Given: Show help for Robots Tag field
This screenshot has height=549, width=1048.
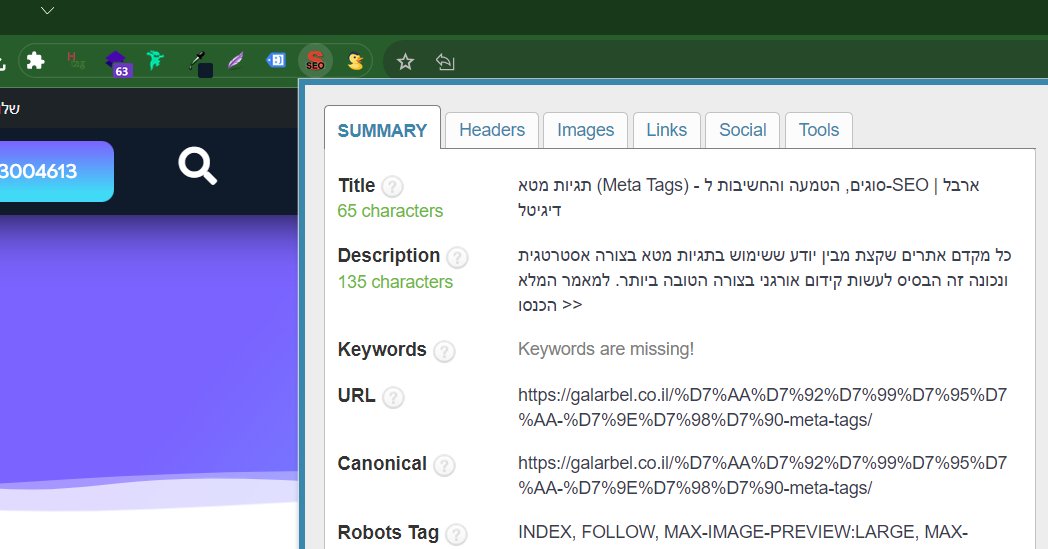Looking at the screenshot, I should click(456, 534).
